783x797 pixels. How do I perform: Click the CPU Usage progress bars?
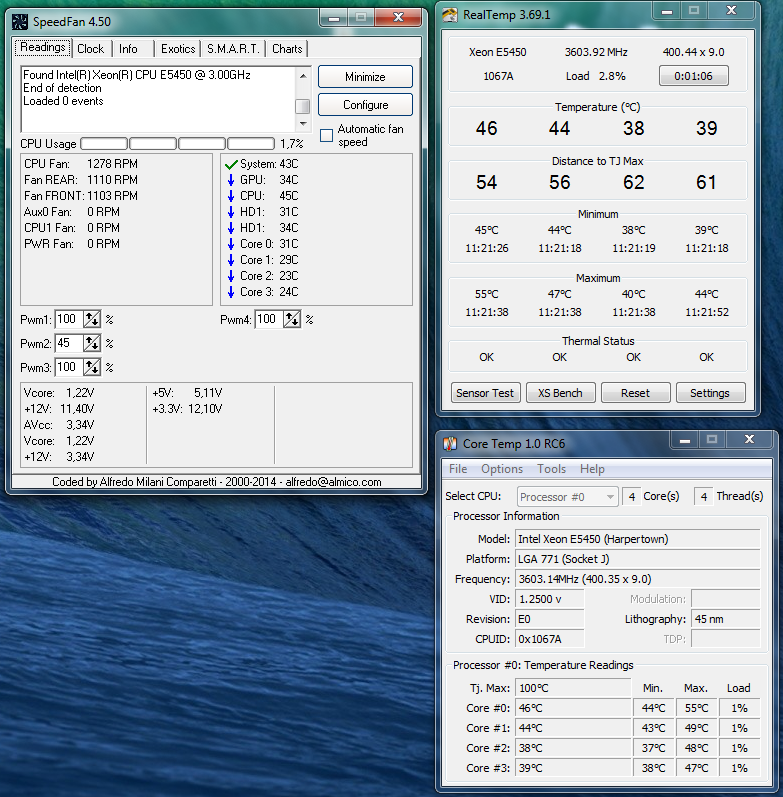point(177,144)
